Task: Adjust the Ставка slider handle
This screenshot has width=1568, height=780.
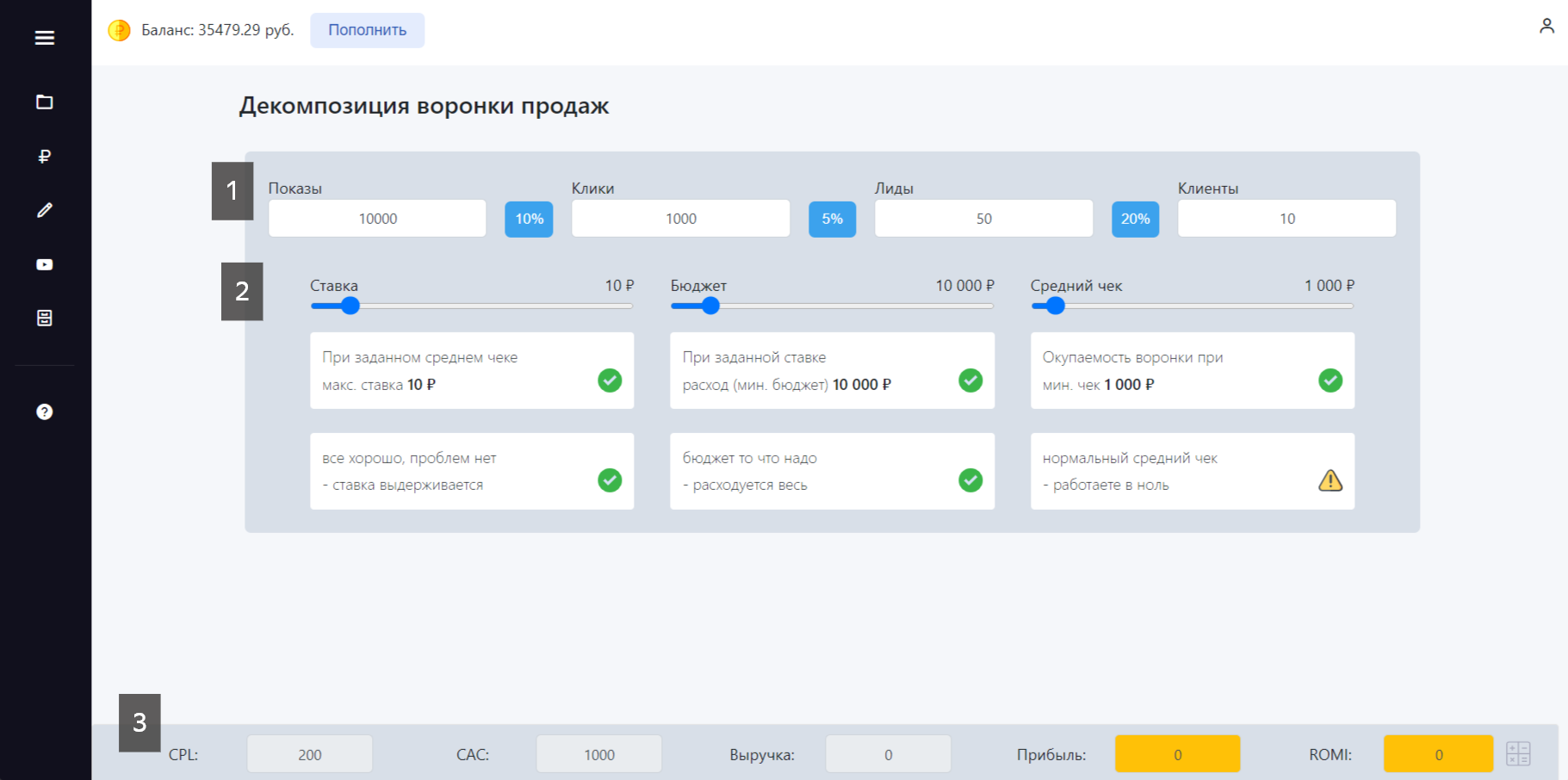Action: pos(350,306)
